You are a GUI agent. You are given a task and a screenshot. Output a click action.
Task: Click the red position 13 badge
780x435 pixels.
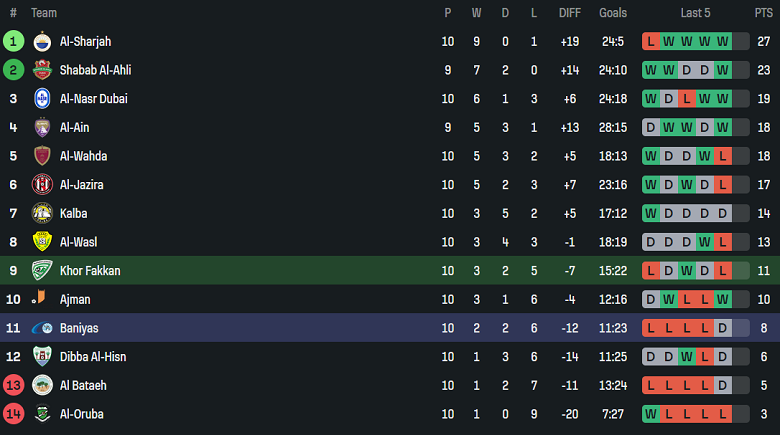13,385
